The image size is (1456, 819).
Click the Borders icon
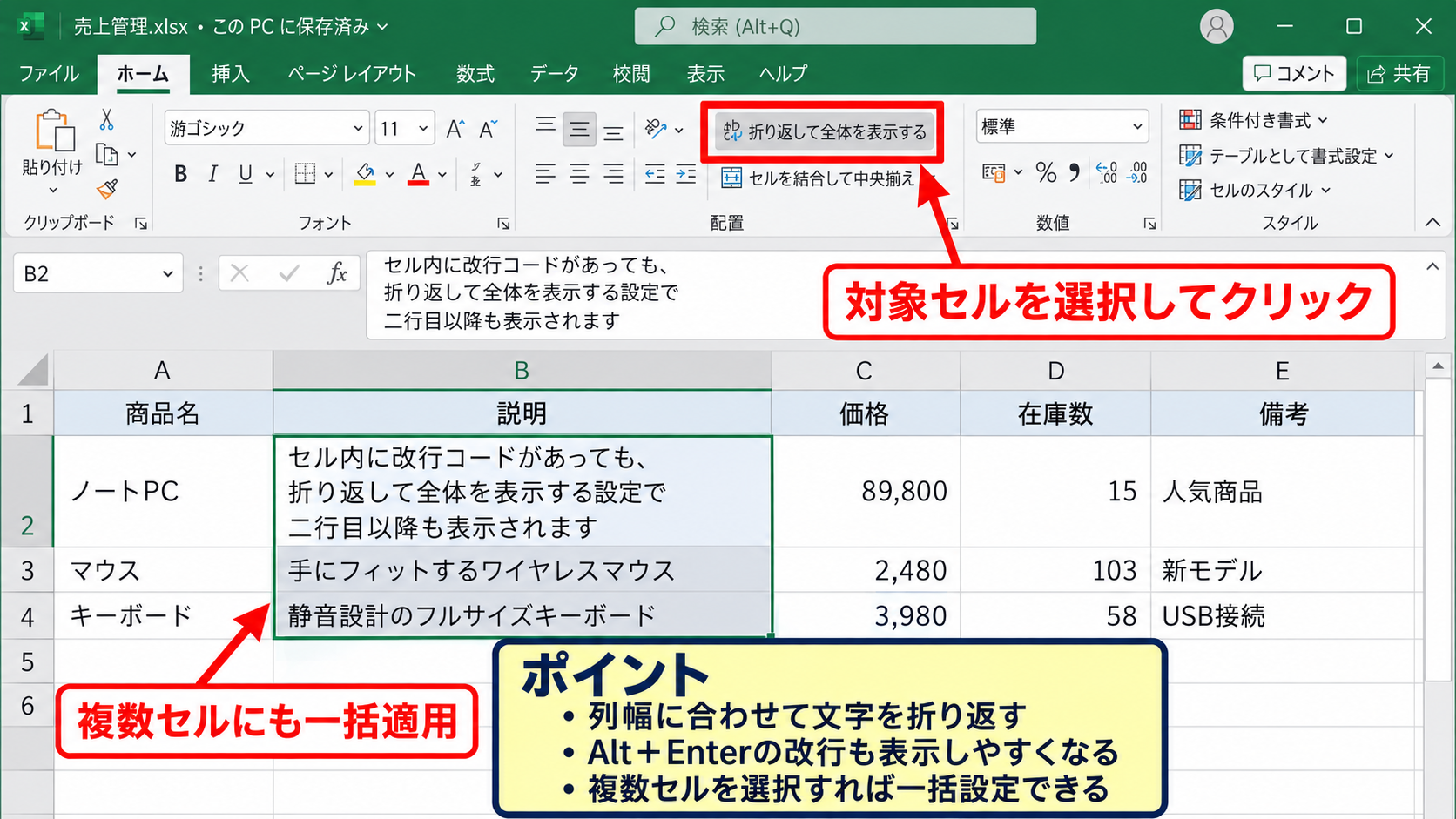pos(305,174)
